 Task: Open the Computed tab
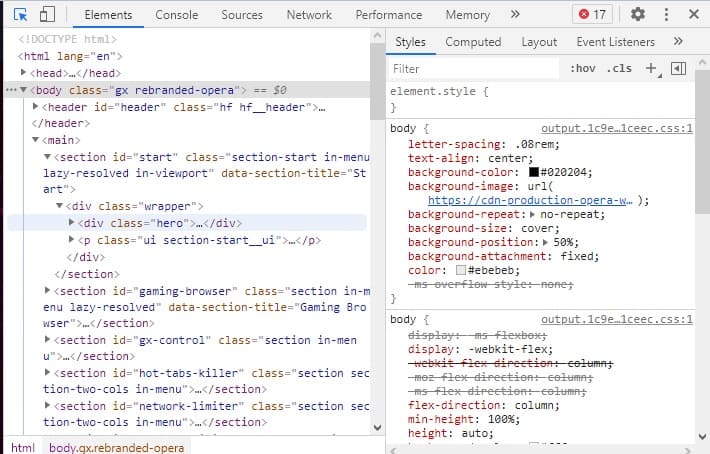[x=473, y=42]
